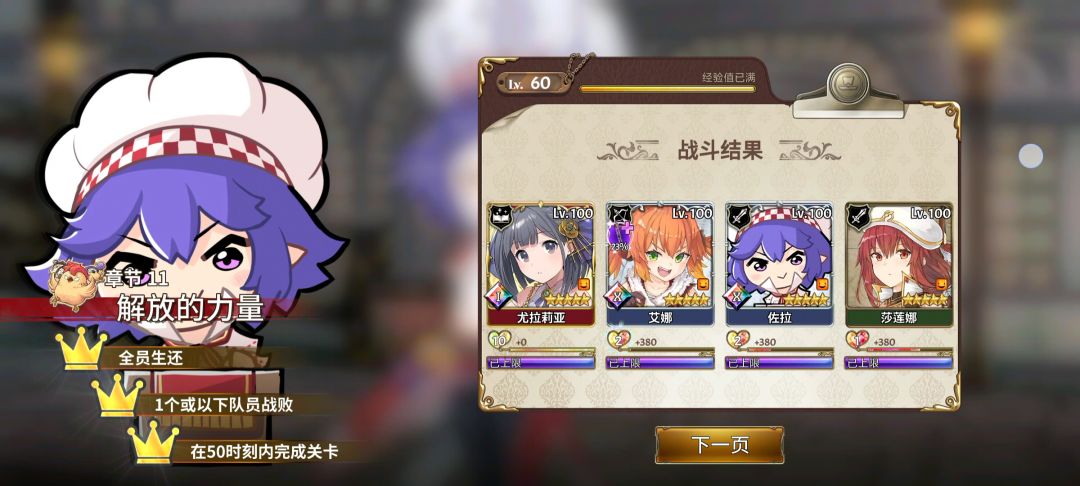Tap the crown icon beside 全员生还

point(81,349)
